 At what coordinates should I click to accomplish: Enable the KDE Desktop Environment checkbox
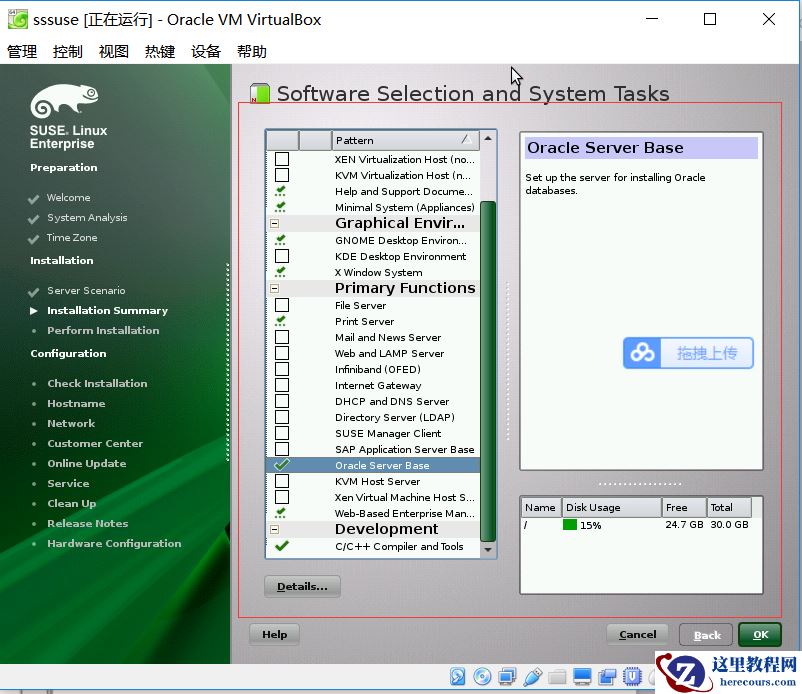point(282,257)
